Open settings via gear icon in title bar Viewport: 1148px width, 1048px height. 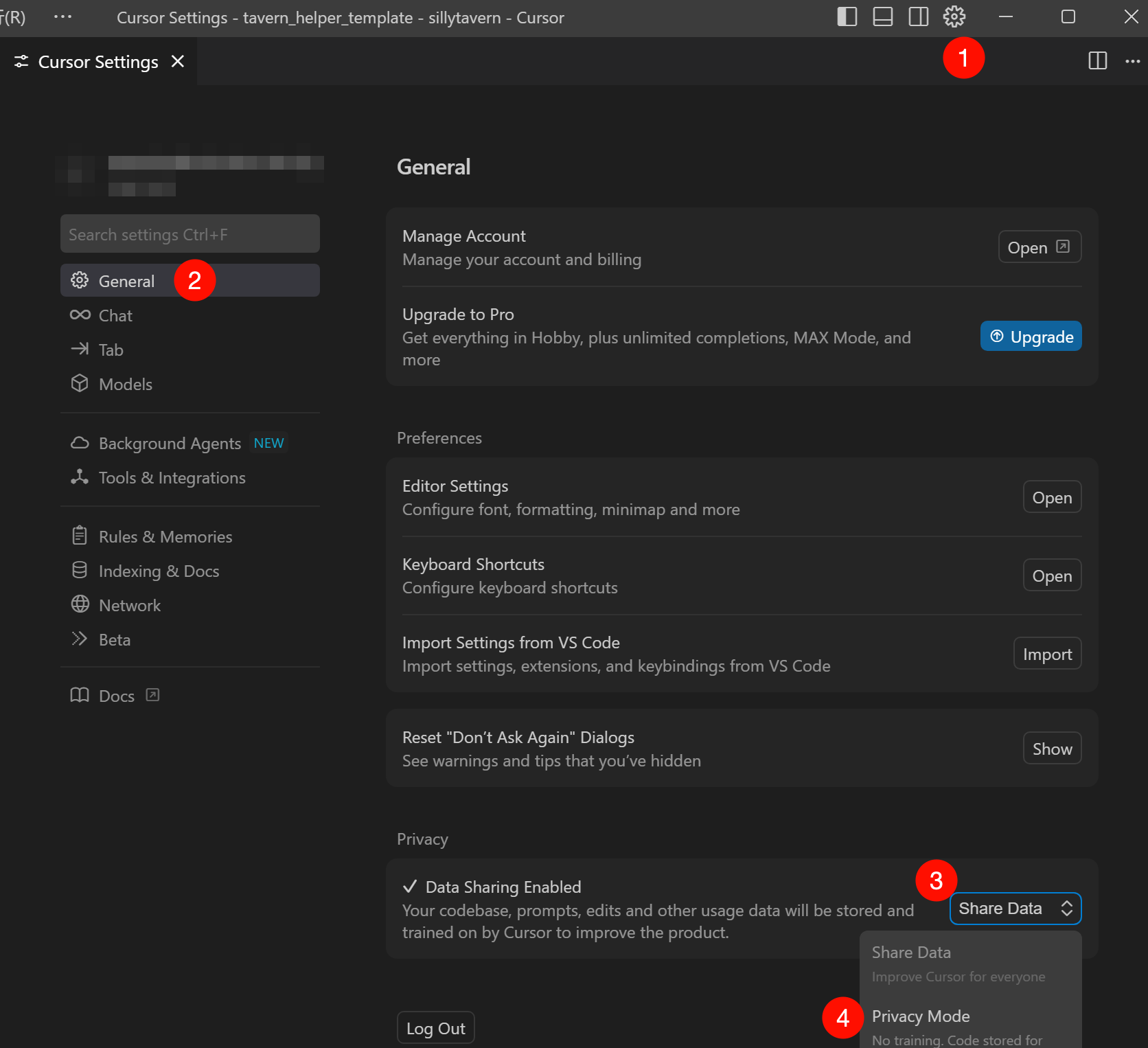click(954, 16)
